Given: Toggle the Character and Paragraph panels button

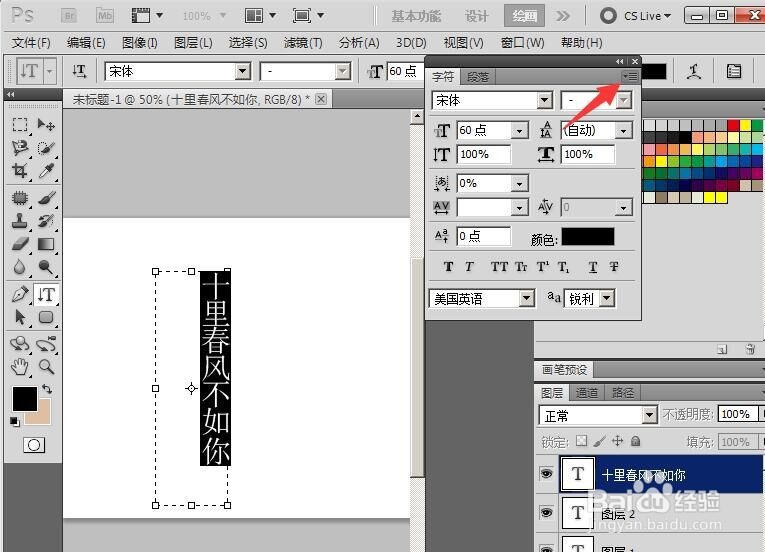Looking at the screenshot, I should [734, 72].
